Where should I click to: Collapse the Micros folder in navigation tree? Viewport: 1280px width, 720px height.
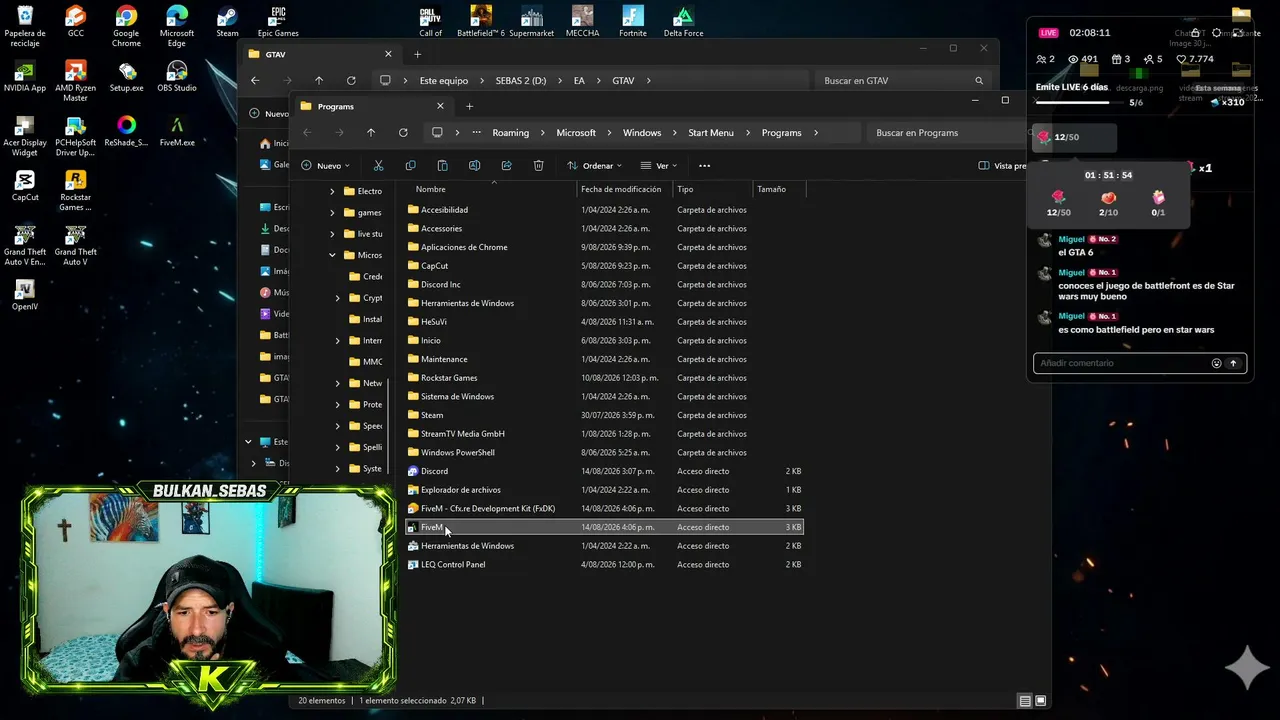tap(332, 255)
